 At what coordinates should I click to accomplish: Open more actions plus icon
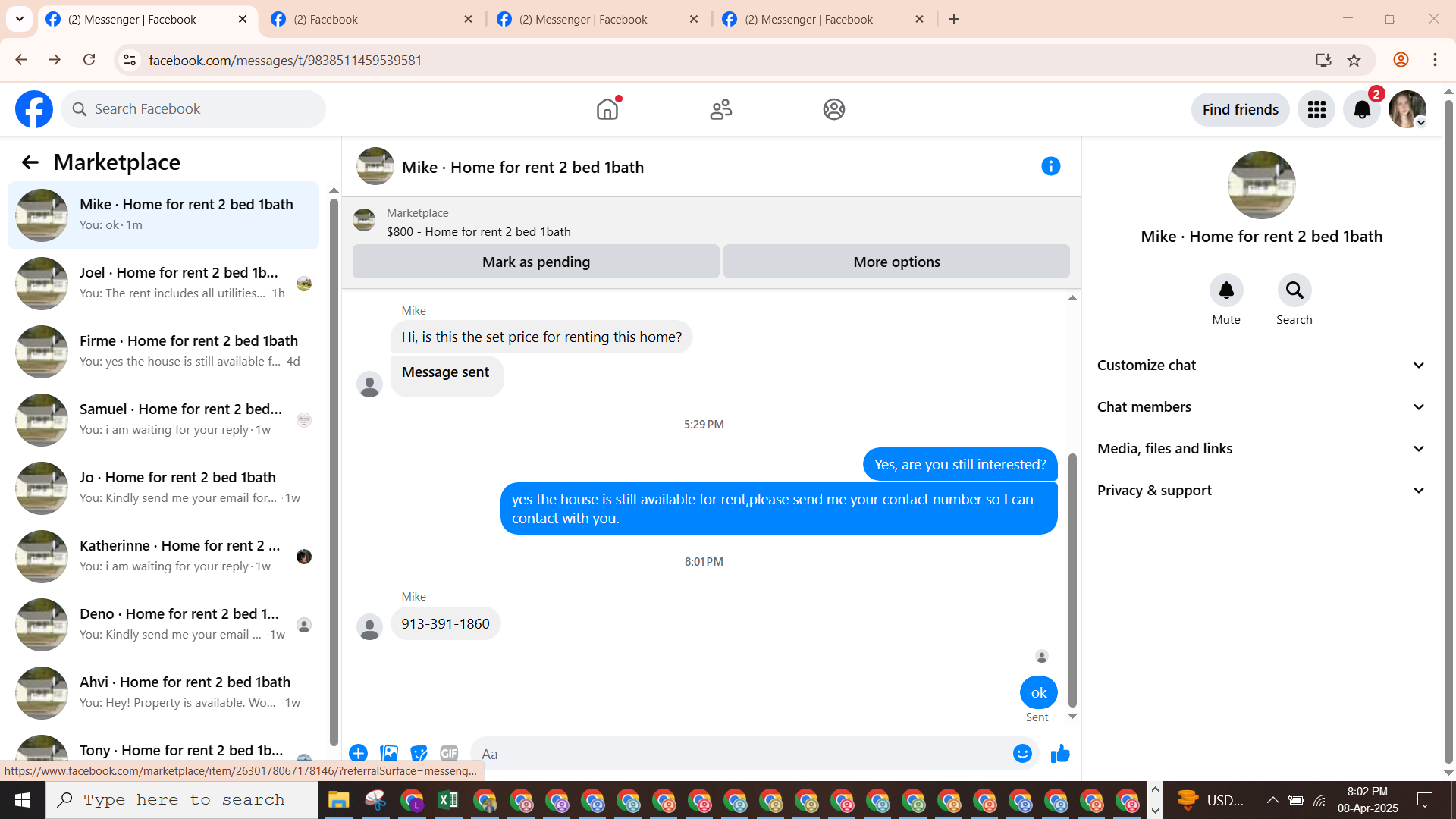click(358, 754)
